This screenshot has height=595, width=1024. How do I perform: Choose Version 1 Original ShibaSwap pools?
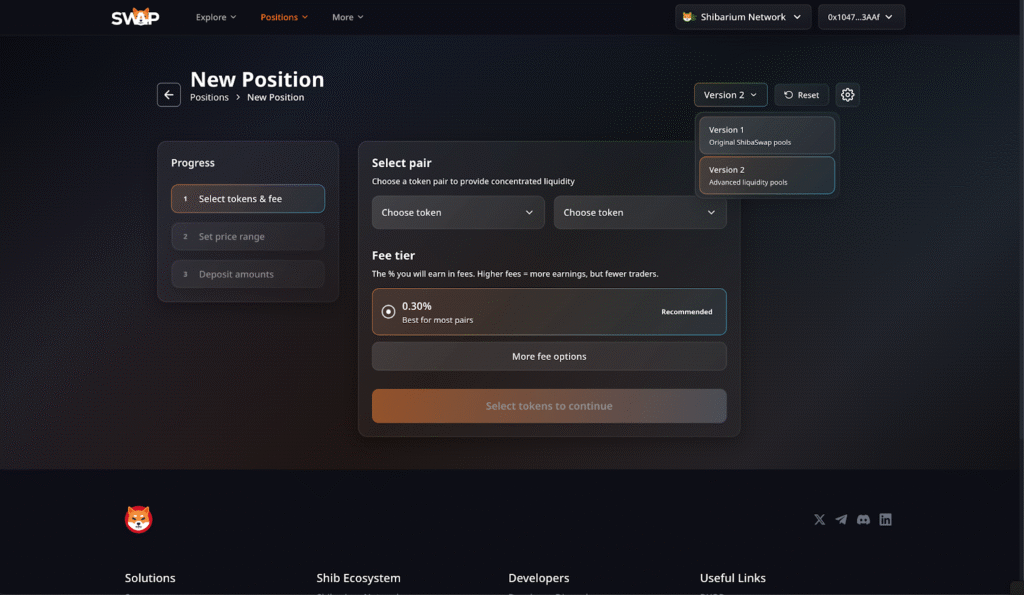click(767, 135)
